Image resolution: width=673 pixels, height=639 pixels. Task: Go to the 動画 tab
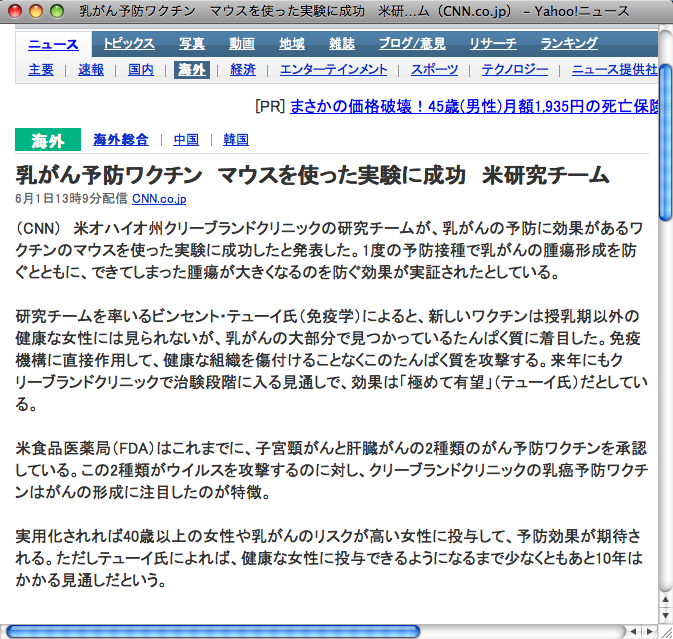point(242,43)
